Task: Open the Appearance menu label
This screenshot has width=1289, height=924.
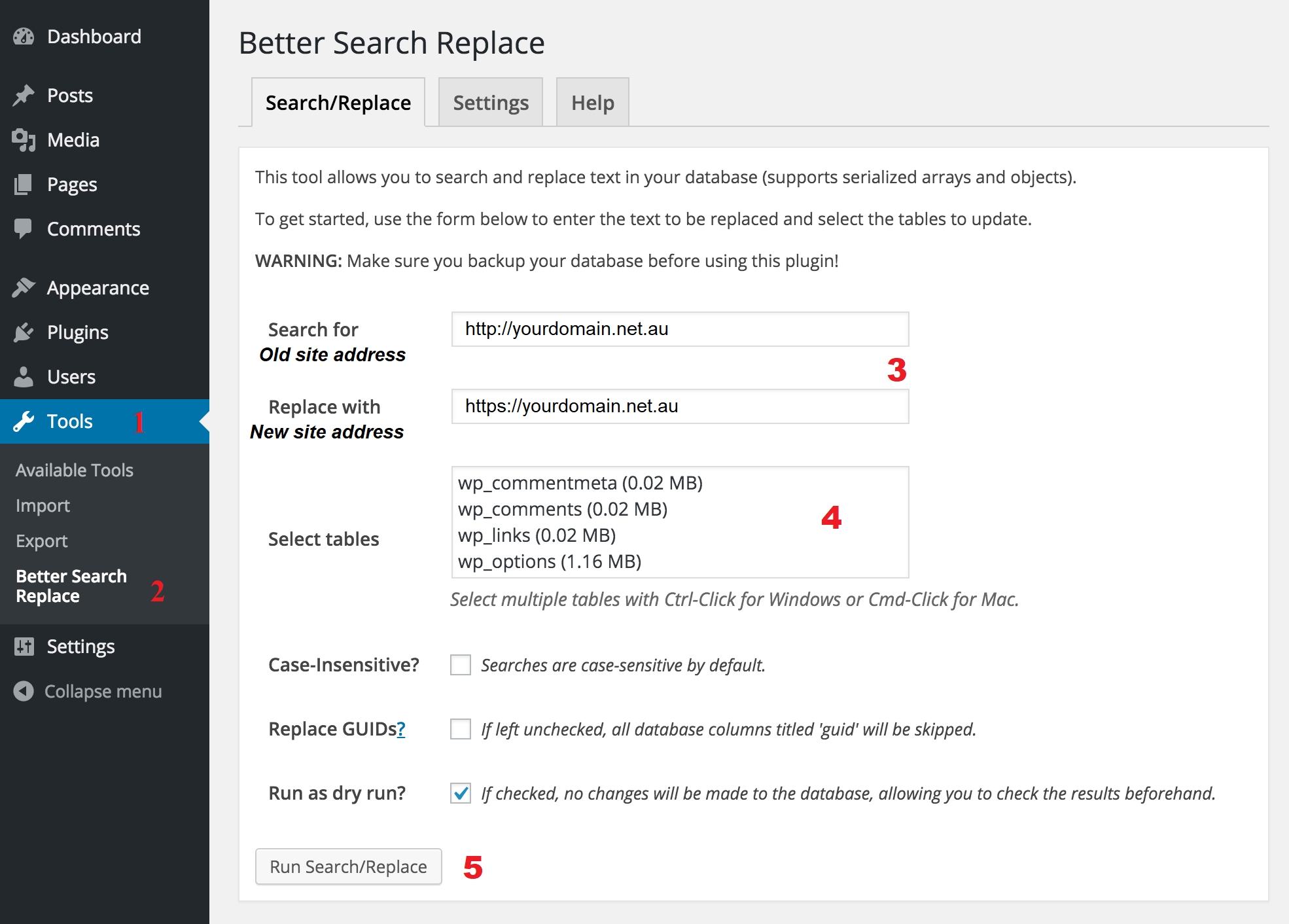Action: 98,288
